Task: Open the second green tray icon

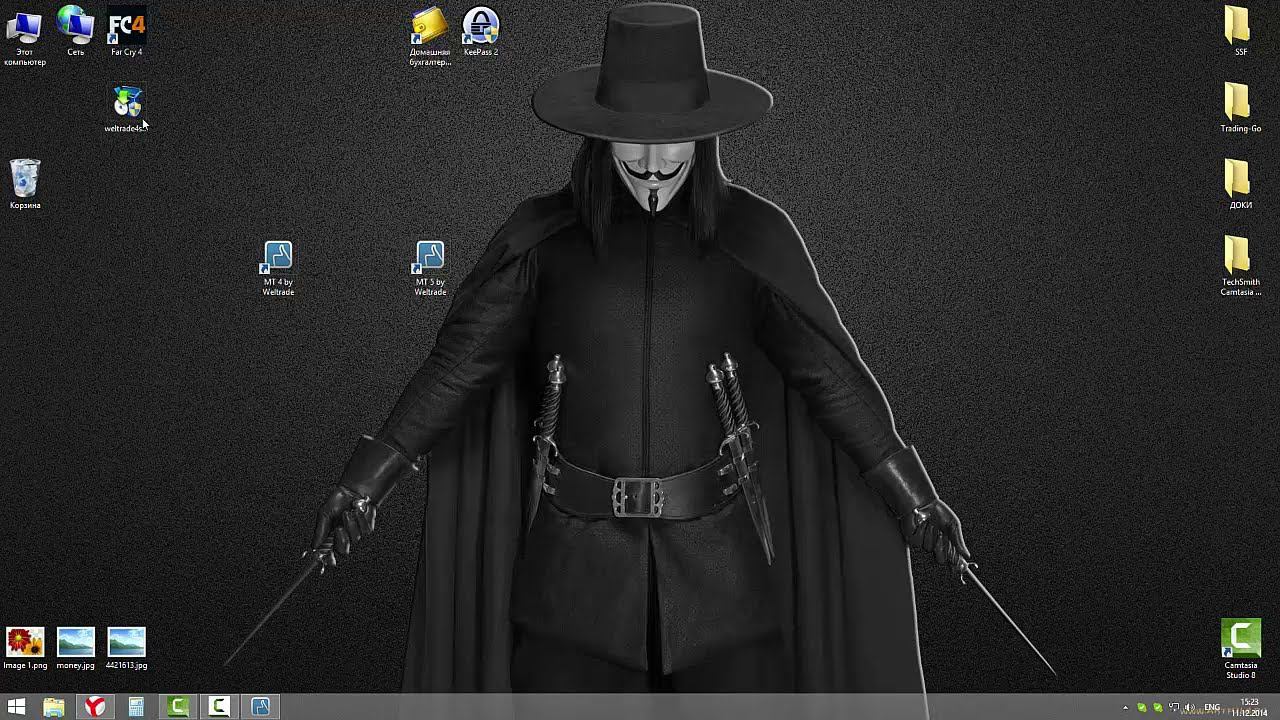Action: point(1158,708)
